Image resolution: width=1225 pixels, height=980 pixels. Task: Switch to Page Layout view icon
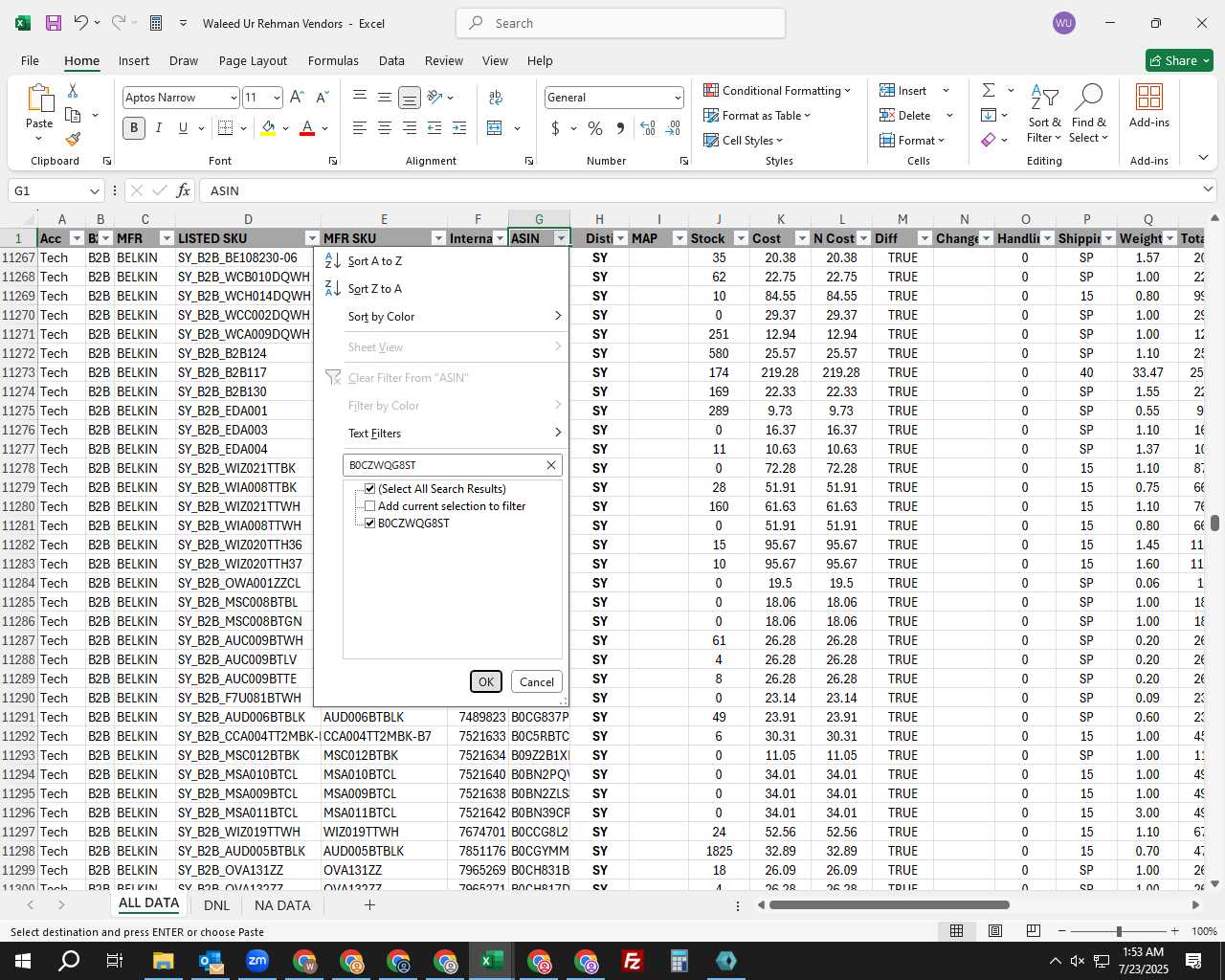click(x=995, y=930)
